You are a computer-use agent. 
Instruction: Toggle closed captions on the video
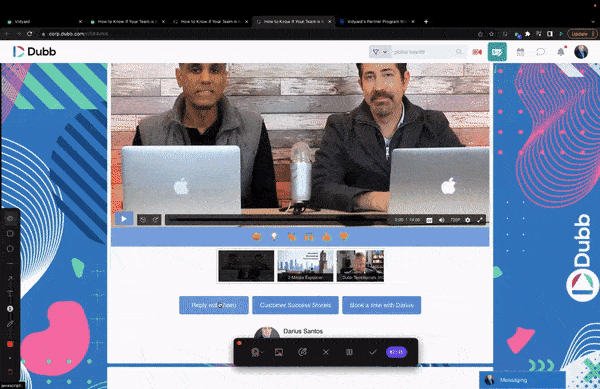(429, 220)
